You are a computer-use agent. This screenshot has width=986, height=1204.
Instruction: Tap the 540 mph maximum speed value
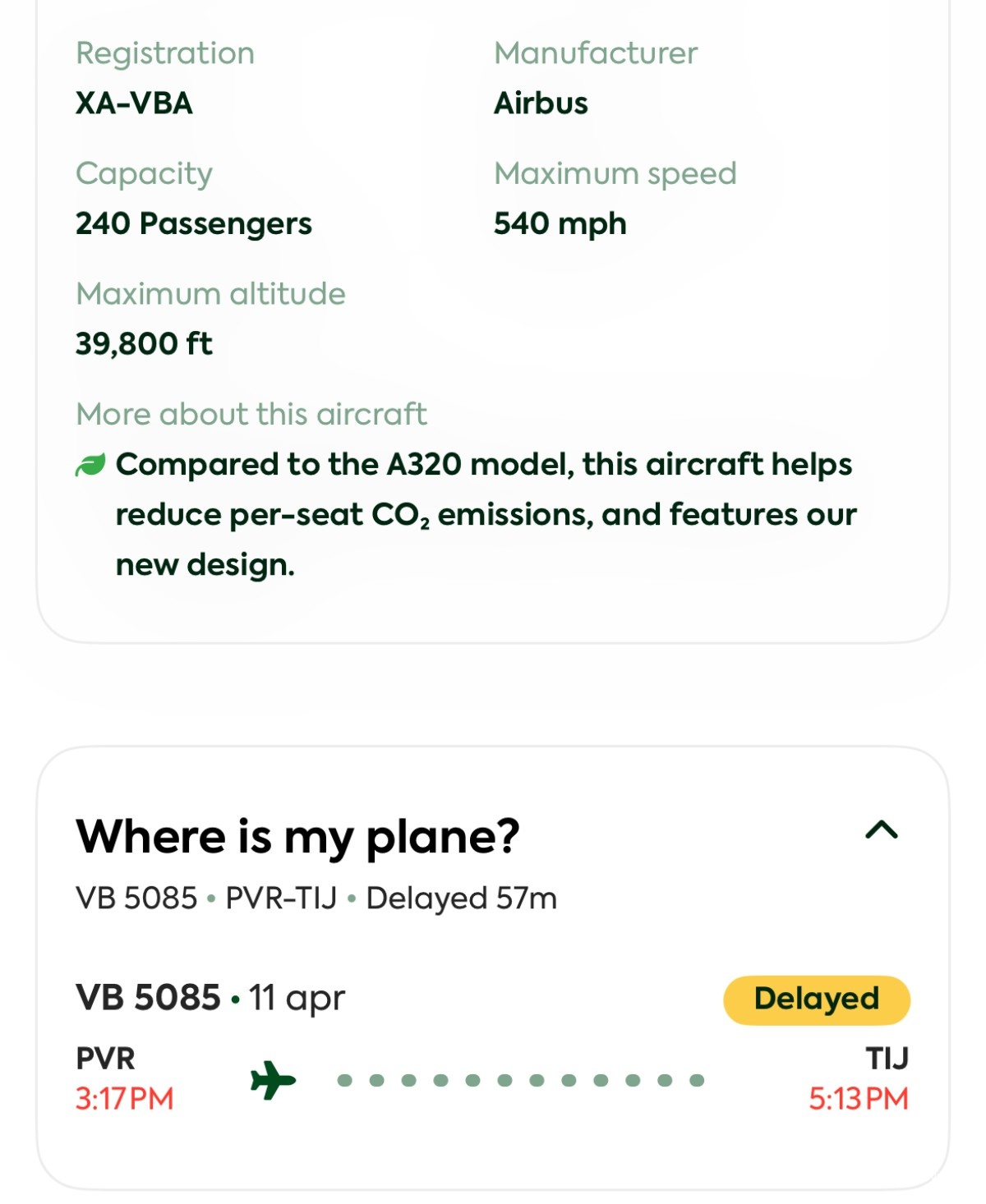click(560, 223)
